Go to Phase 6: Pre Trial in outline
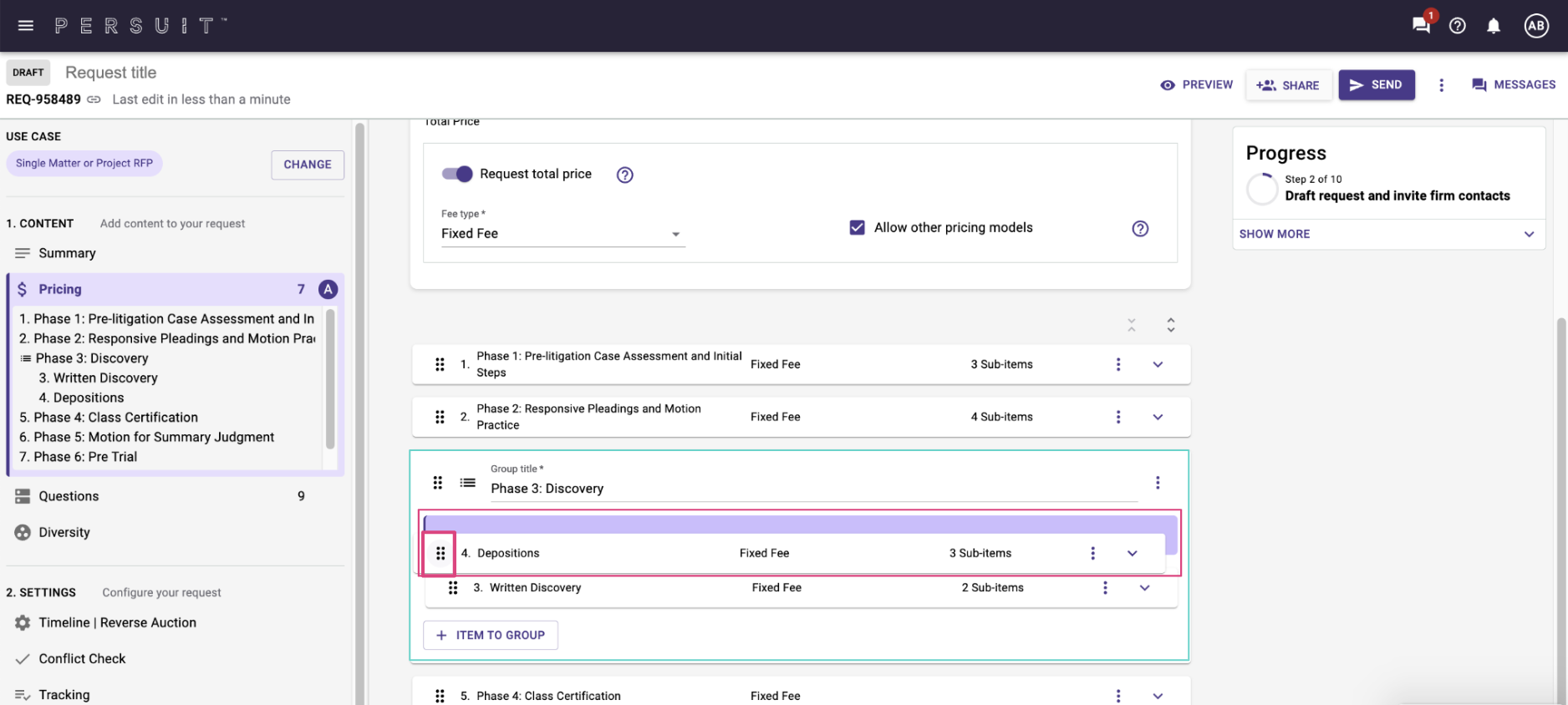Image resolution: width=1568 pixels, height=705 pixels. pos(78,457)
